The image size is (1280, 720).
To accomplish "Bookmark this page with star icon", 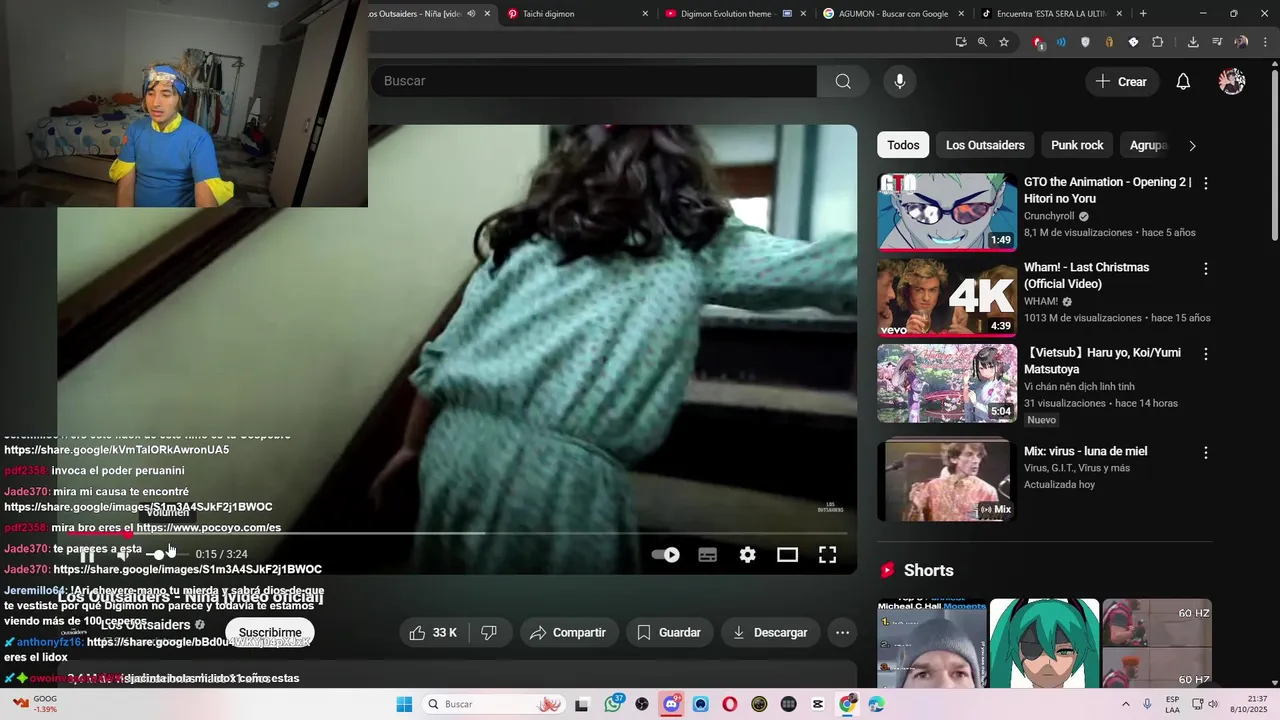I will click(x=1004, y=42).
